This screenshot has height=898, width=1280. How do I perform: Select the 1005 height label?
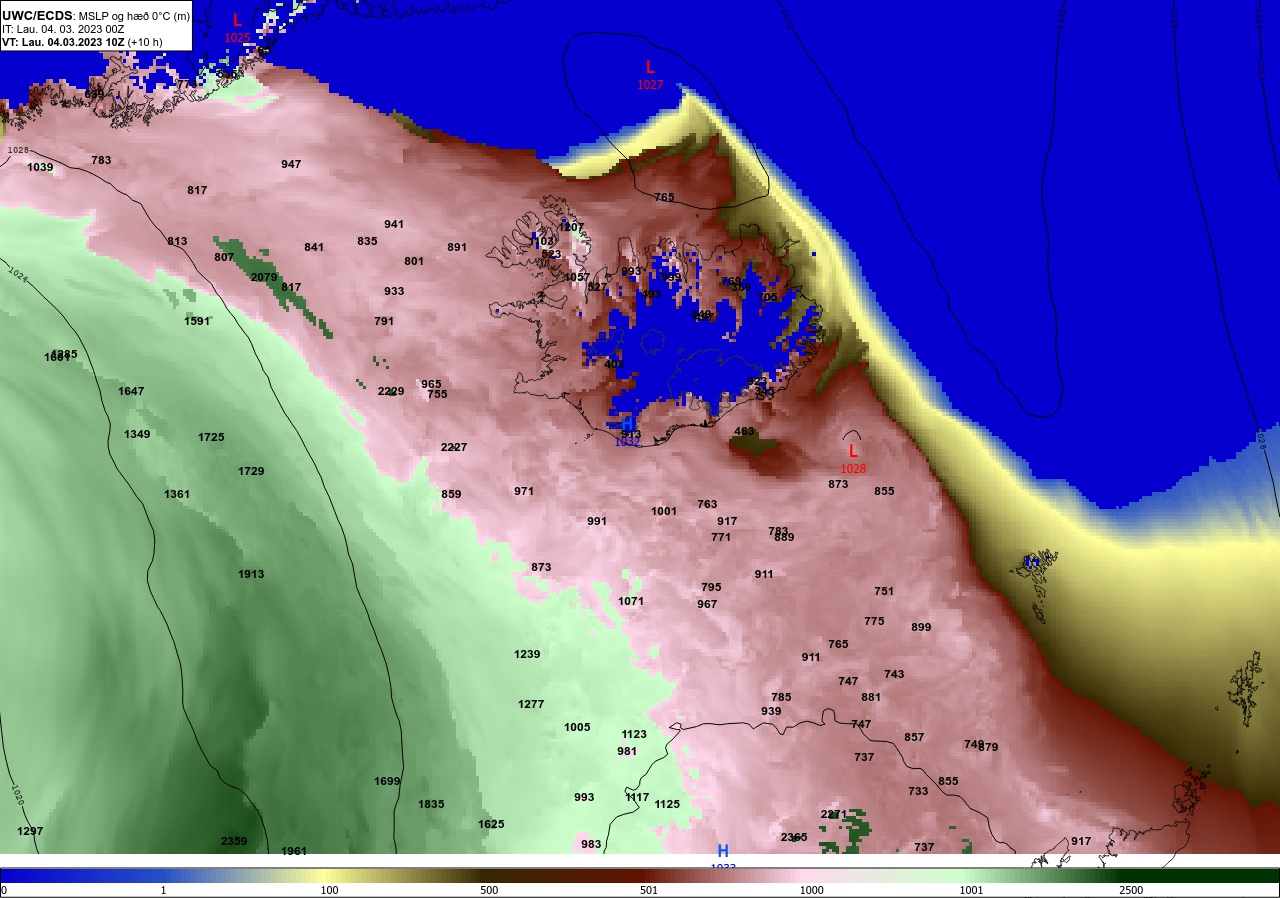(577, 727)
